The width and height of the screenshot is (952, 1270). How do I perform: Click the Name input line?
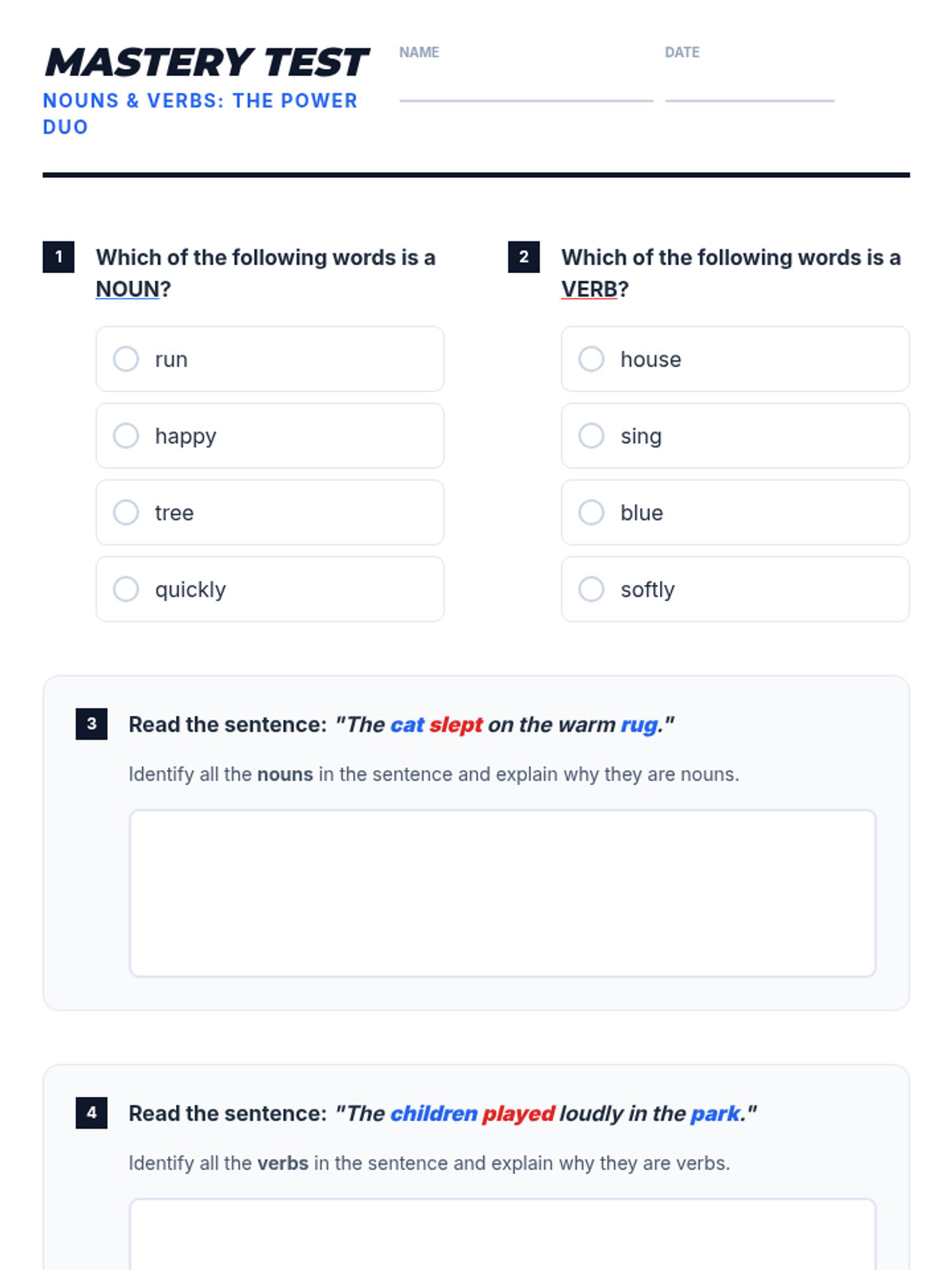pyautogui.click(x=526, y=87)
